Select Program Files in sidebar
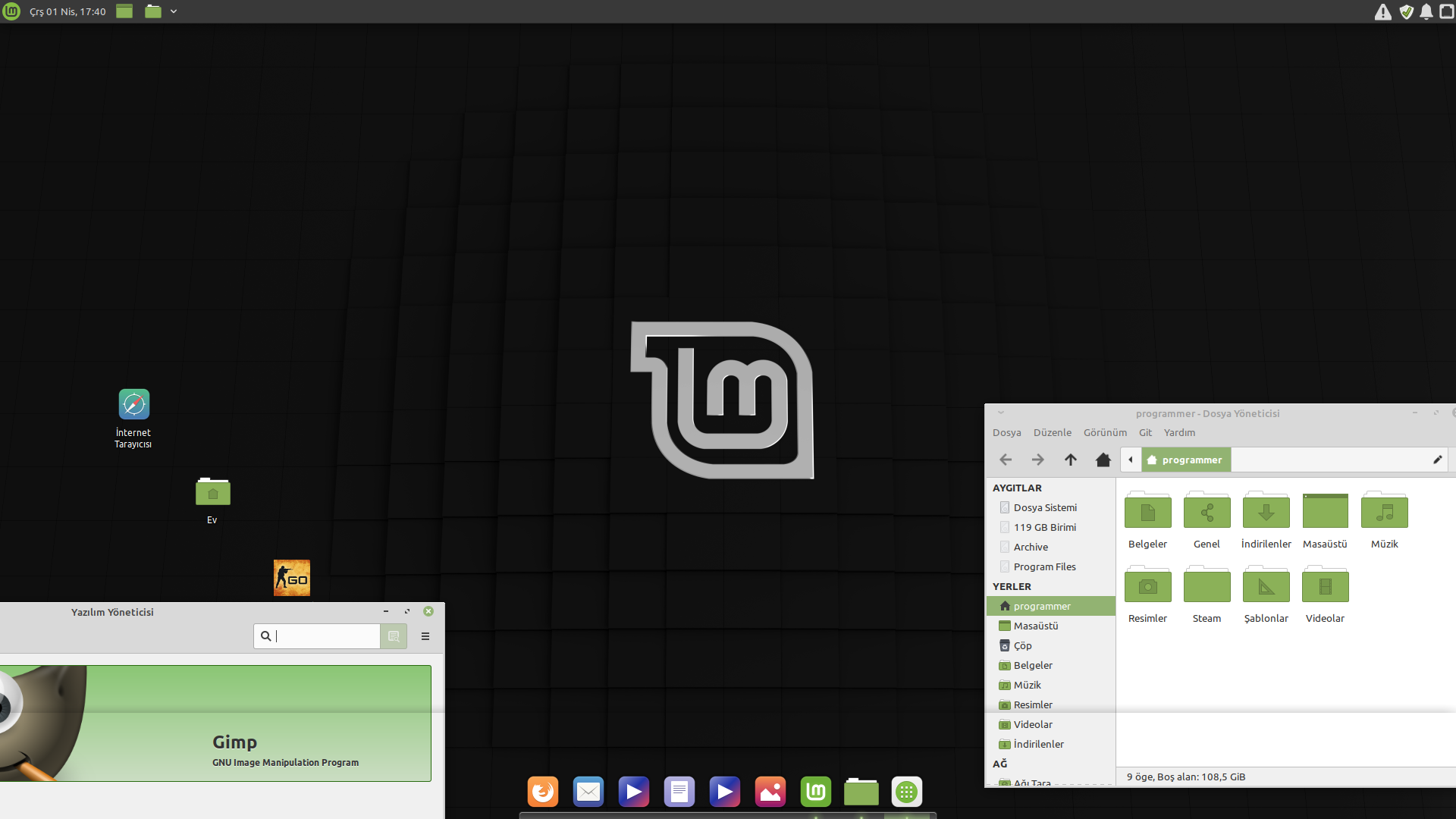The height and width of the screenshot is (819, 1456). pyautogui.click(x=1051, y=567)
